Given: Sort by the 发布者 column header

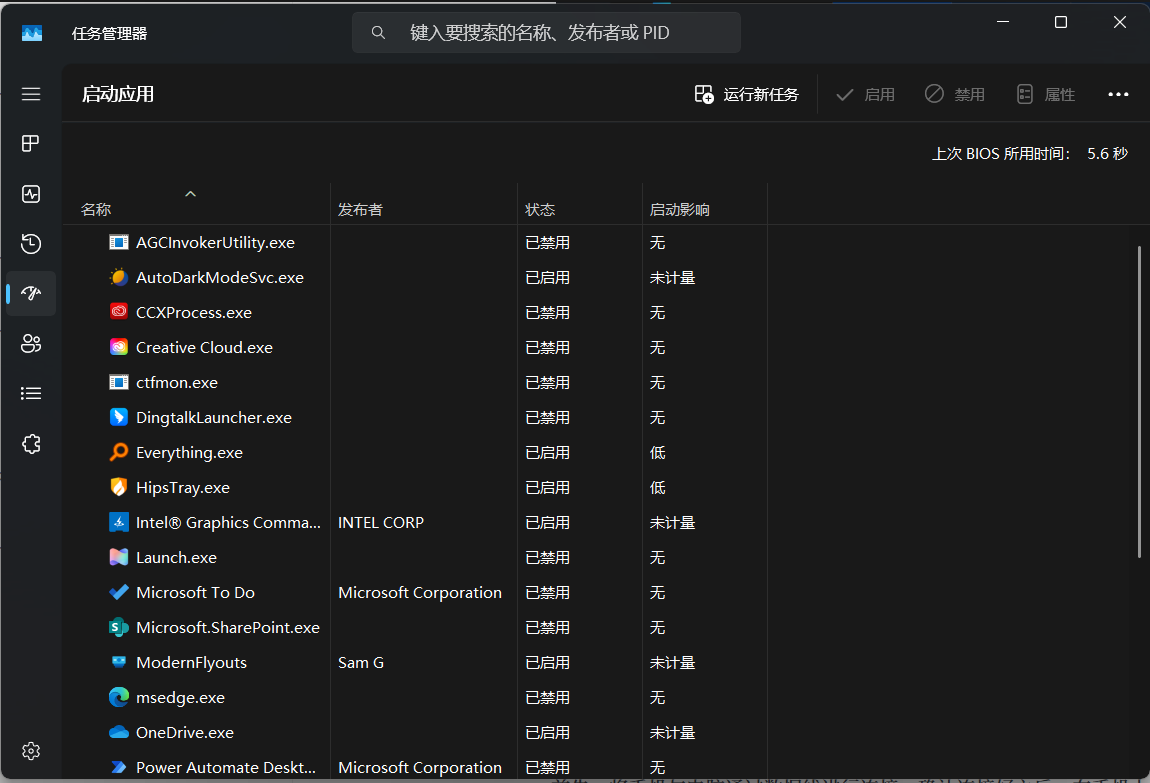Looking at the screenshot, I should (360, 210).
